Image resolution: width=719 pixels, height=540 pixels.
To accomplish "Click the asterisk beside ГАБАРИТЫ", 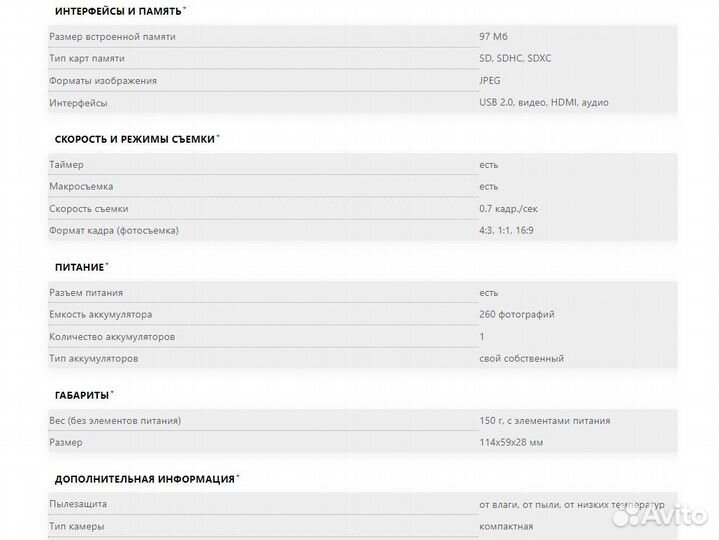I will coord(112,393).
